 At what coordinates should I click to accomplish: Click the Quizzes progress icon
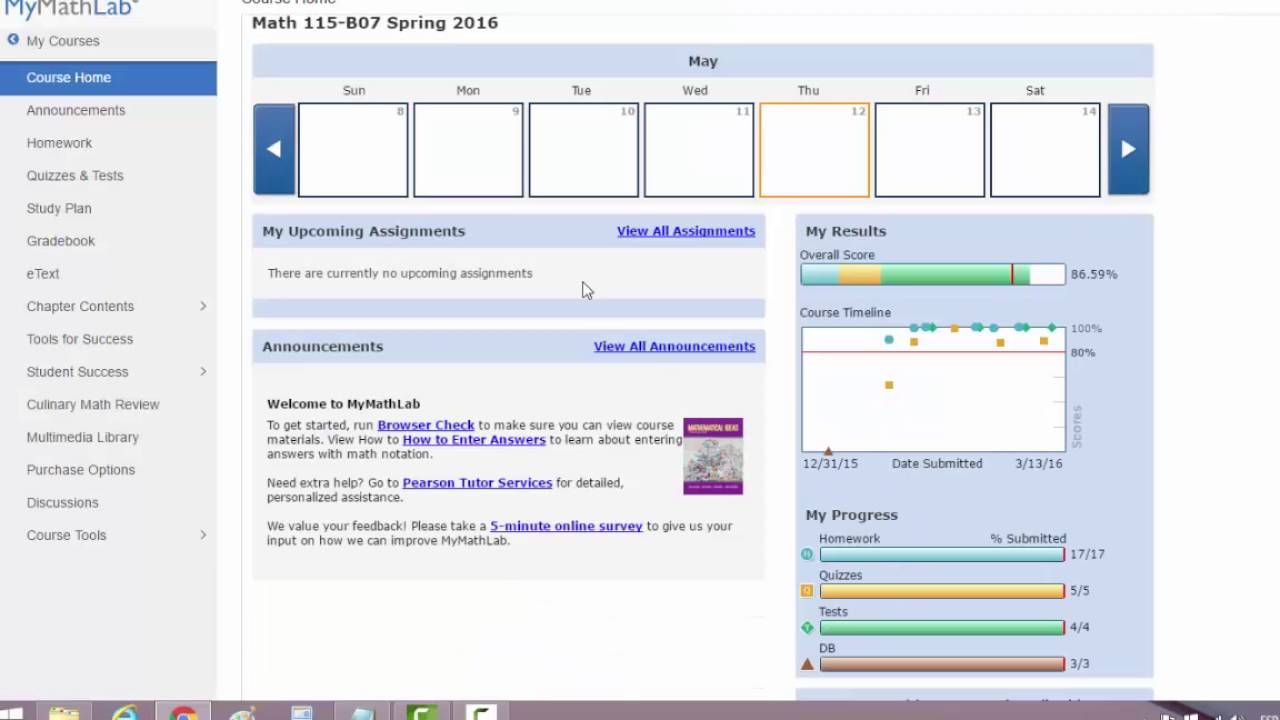[x=807, y=591]
